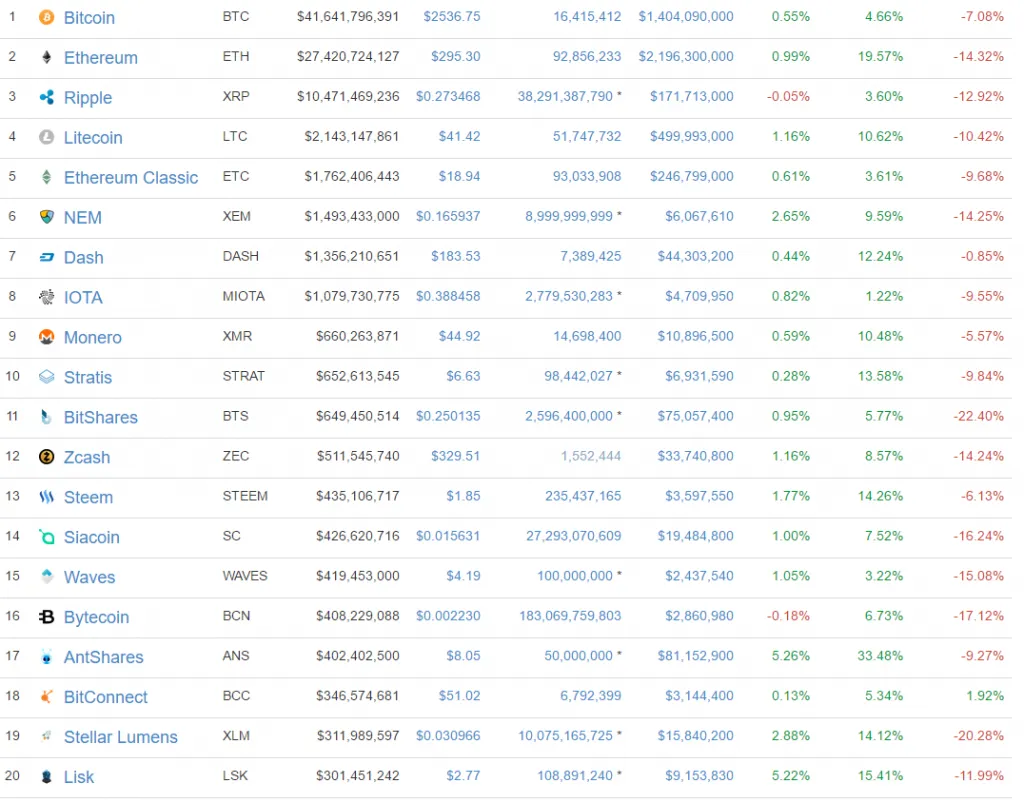Screen dimensions: 1024x803
Task: Click Zcash price $329.51
Action: tap(455, 456)
